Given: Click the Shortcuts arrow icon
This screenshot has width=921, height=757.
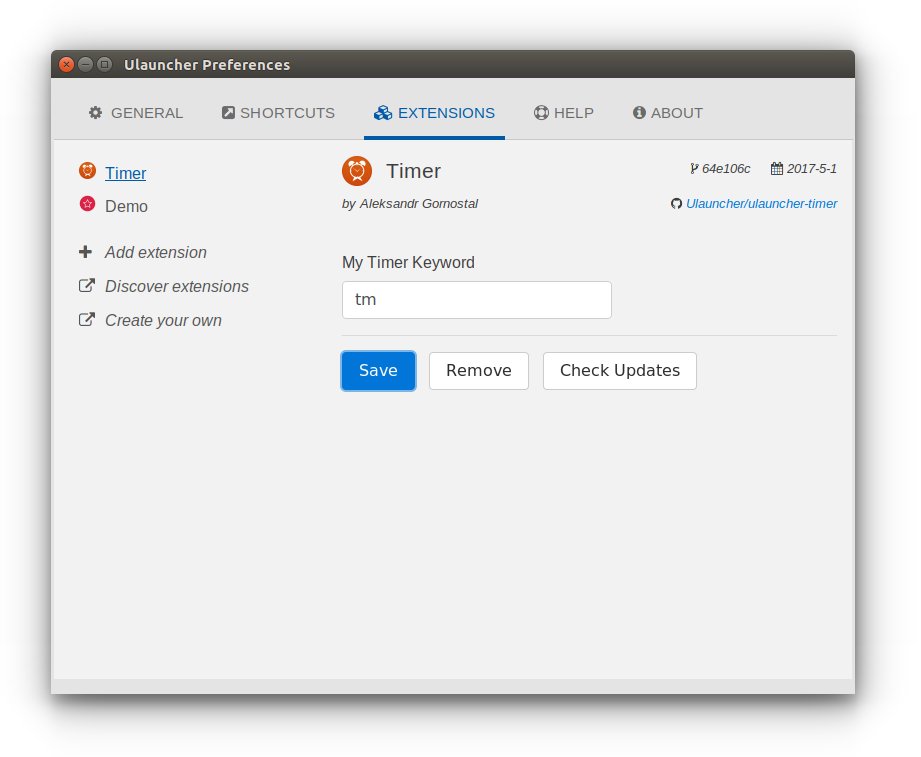Looking at the screenshot, I should (x=228, y=113).
